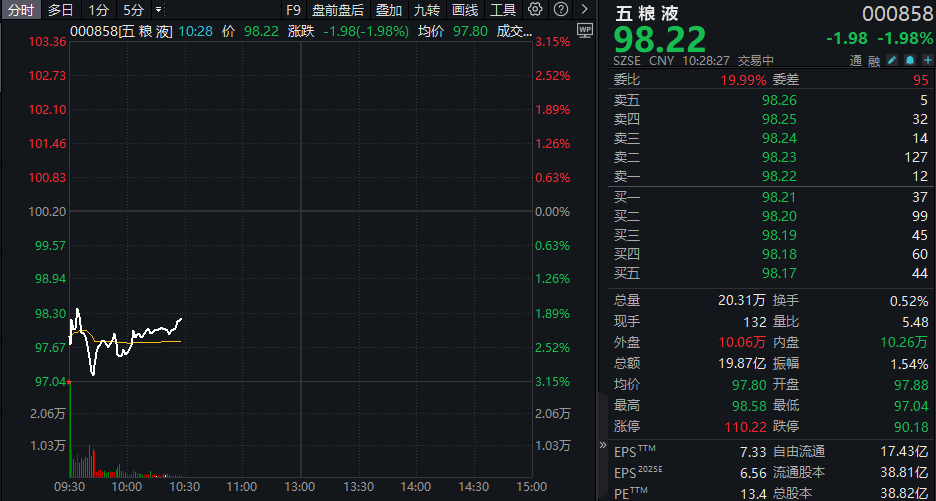Expand the toolbar right chevron arrow
Viewport: 936px width, 501px height.
pos(584,10)
